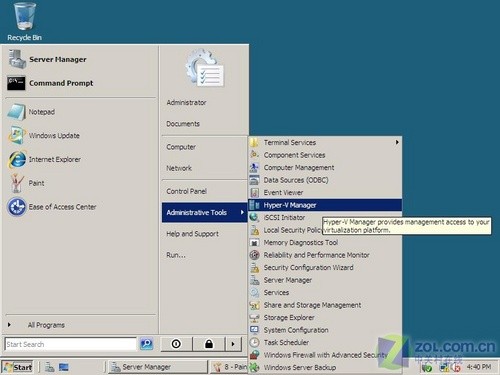Click the System Configuration icon
This screenshot has width=500, height=375.
tap(254, 330)
